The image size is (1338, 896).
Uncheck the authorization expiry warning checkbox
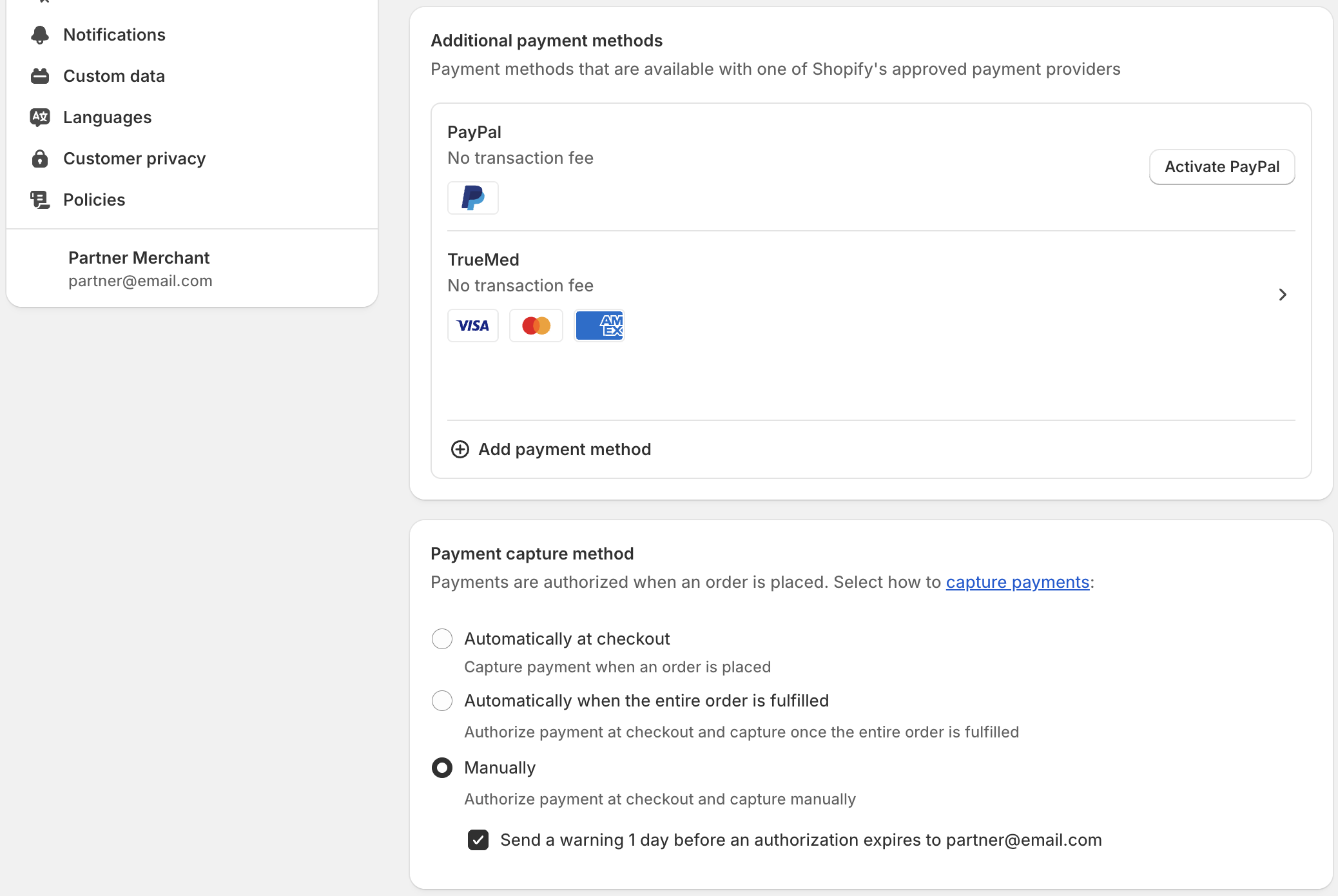tap(478, 840)
